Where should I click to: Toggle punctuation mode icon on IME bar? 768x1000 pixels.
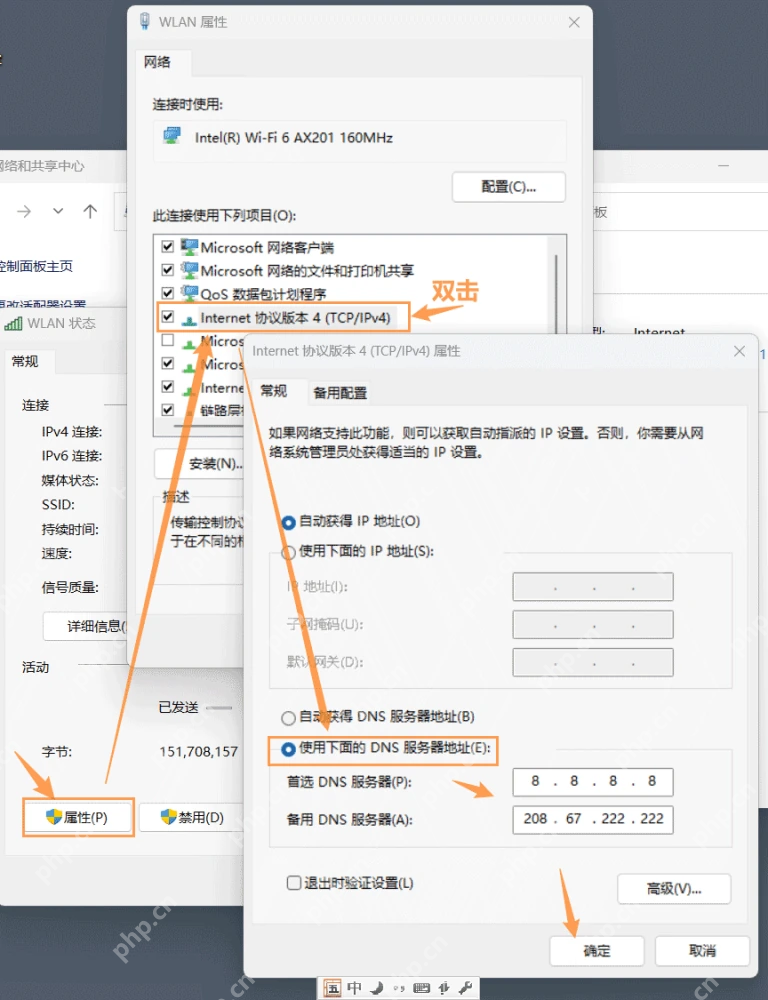pyautogui.click(x=399, y=989)
